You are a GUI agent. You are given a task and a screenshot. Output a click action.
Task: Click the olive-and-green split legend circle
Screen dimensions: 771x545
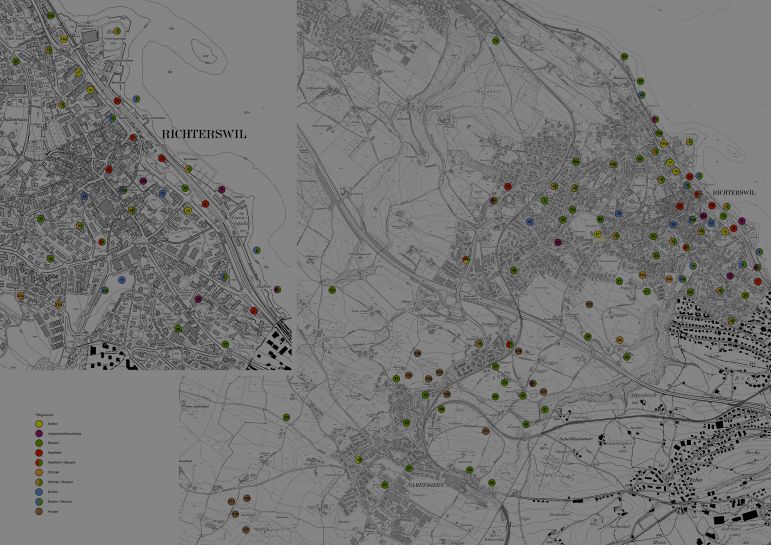(37, 482)
